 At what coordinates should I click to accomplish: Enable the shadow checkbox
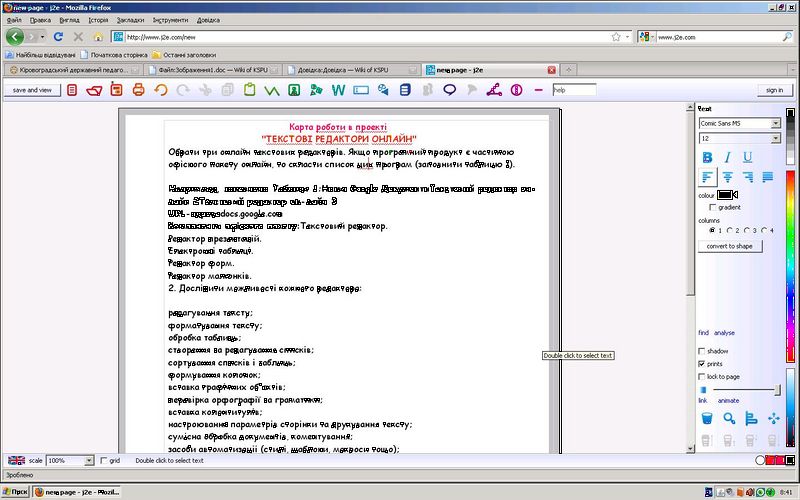click(702, 351)
